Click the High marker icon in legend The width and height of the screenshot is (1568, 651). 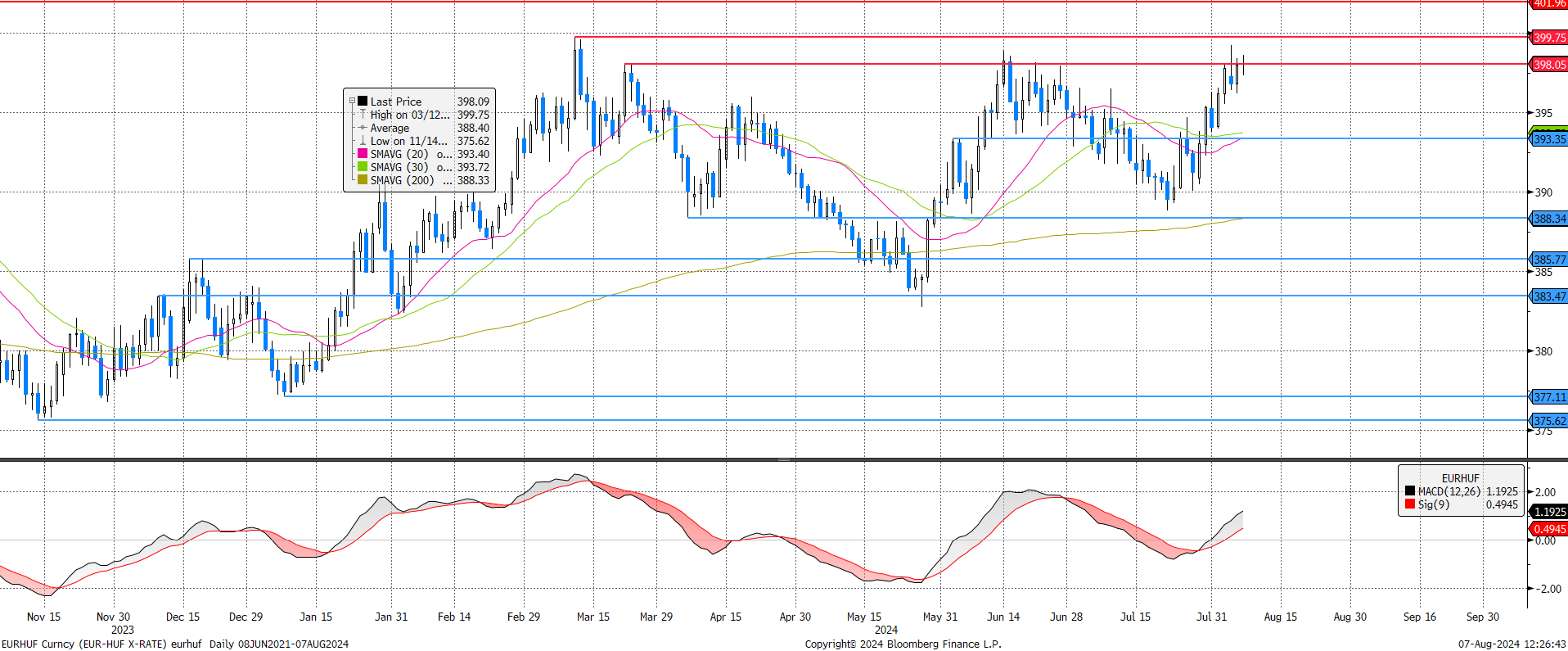[363, 115]
